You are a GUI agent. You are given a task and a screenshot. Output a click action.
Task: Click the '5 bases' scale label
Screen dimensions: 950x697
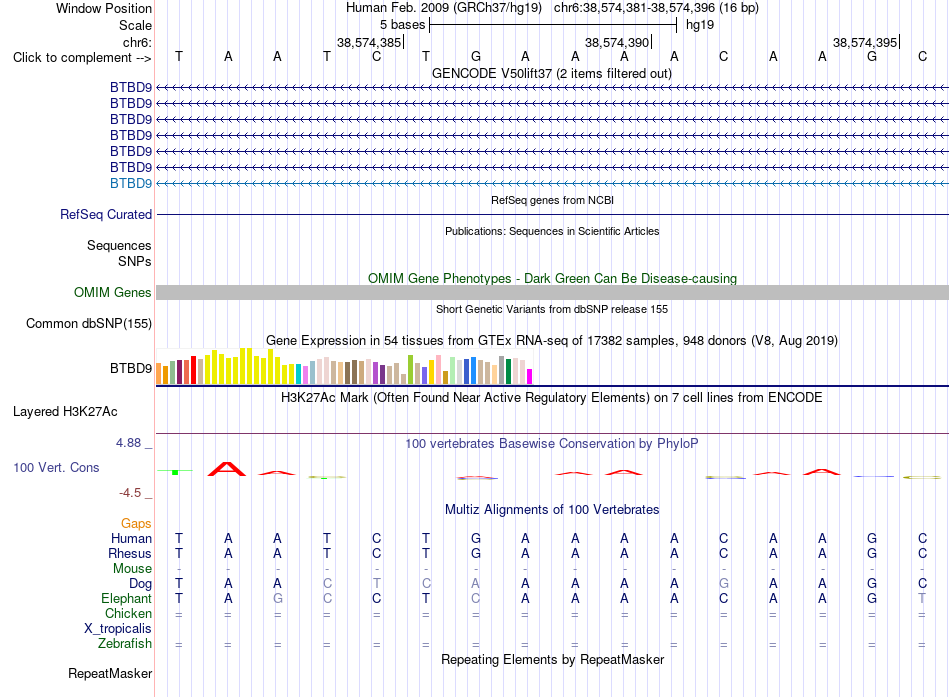pos(402,25)
